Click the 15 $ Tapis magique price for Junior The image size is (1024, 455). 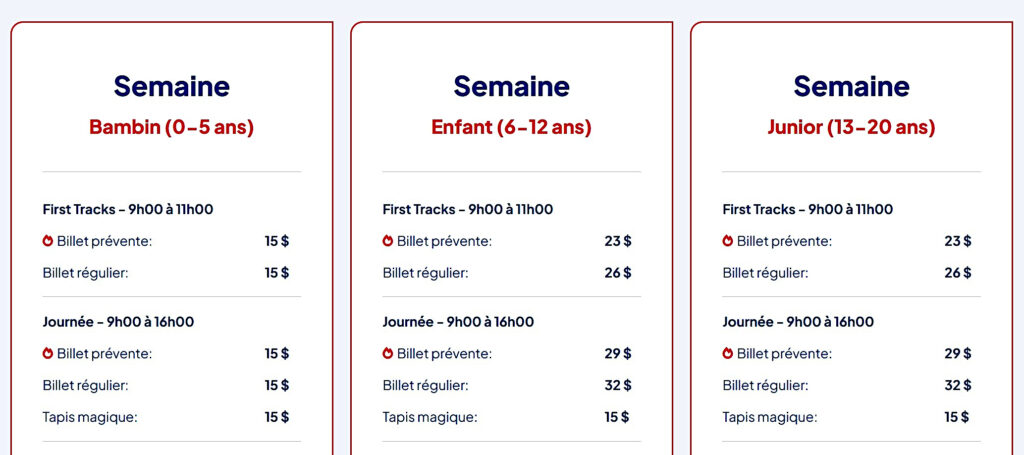click(957, 417)
